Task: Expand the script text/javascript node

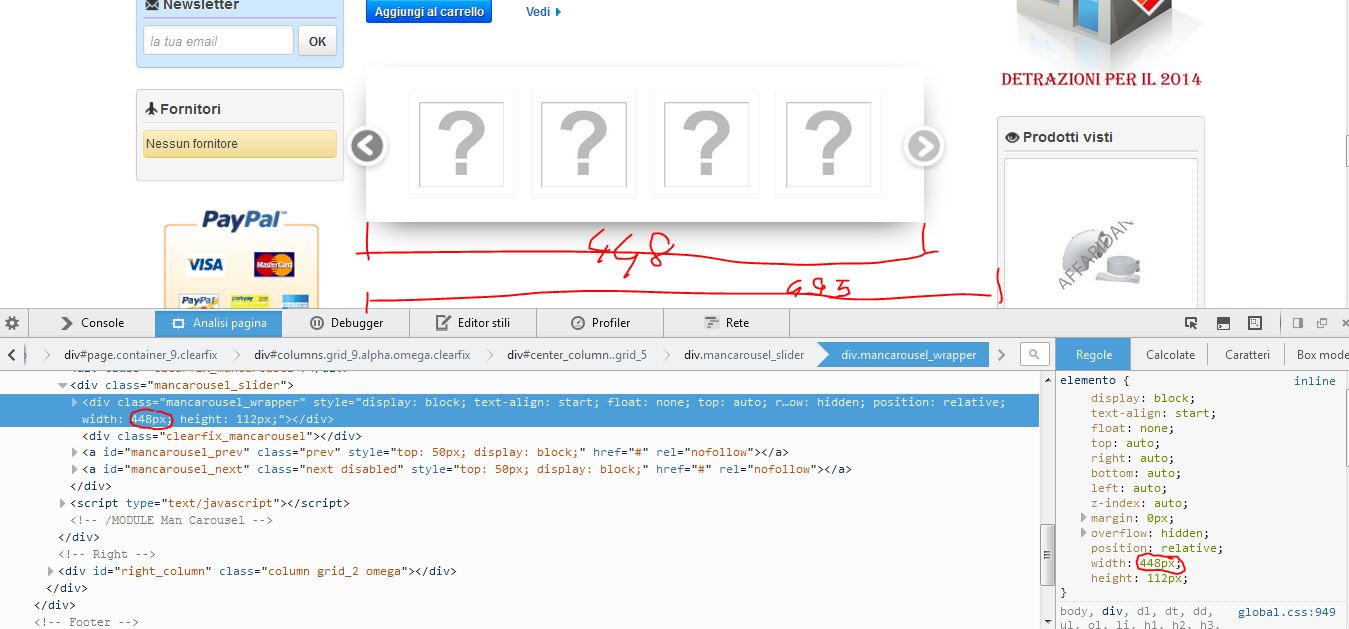Action: 62,503
